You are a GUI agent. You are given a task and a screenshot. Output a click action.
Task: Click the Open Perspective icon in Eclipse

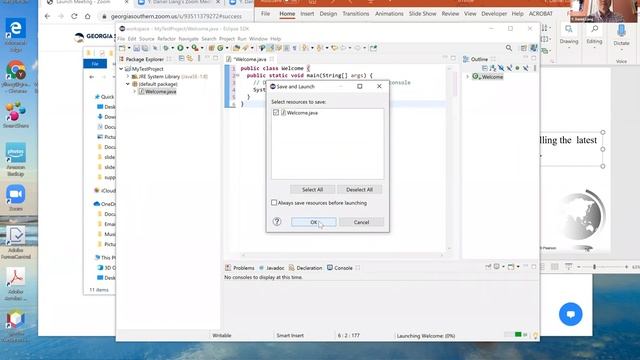point(524,48)
